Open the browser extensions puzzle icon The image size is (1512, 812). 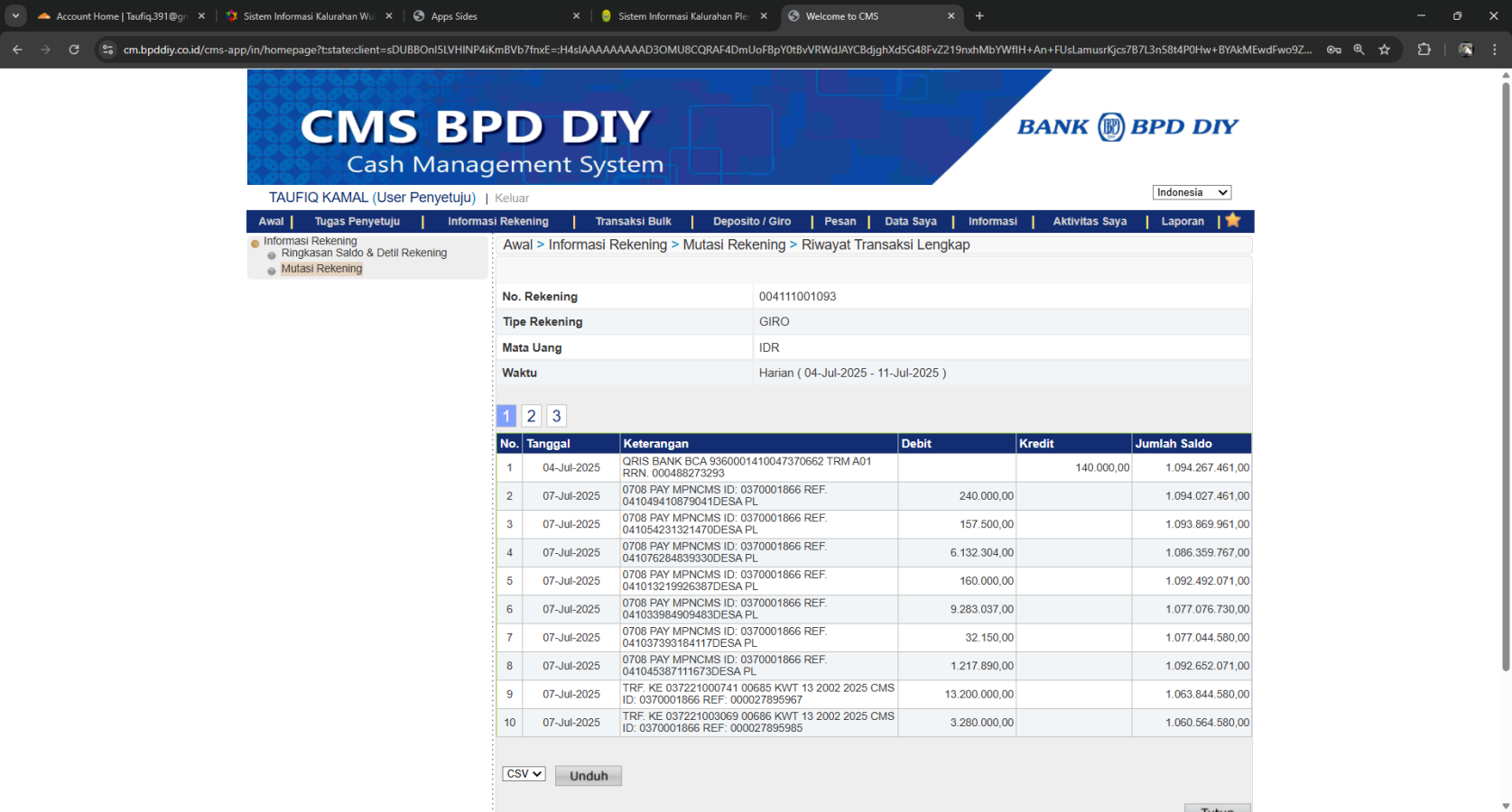1424,50
